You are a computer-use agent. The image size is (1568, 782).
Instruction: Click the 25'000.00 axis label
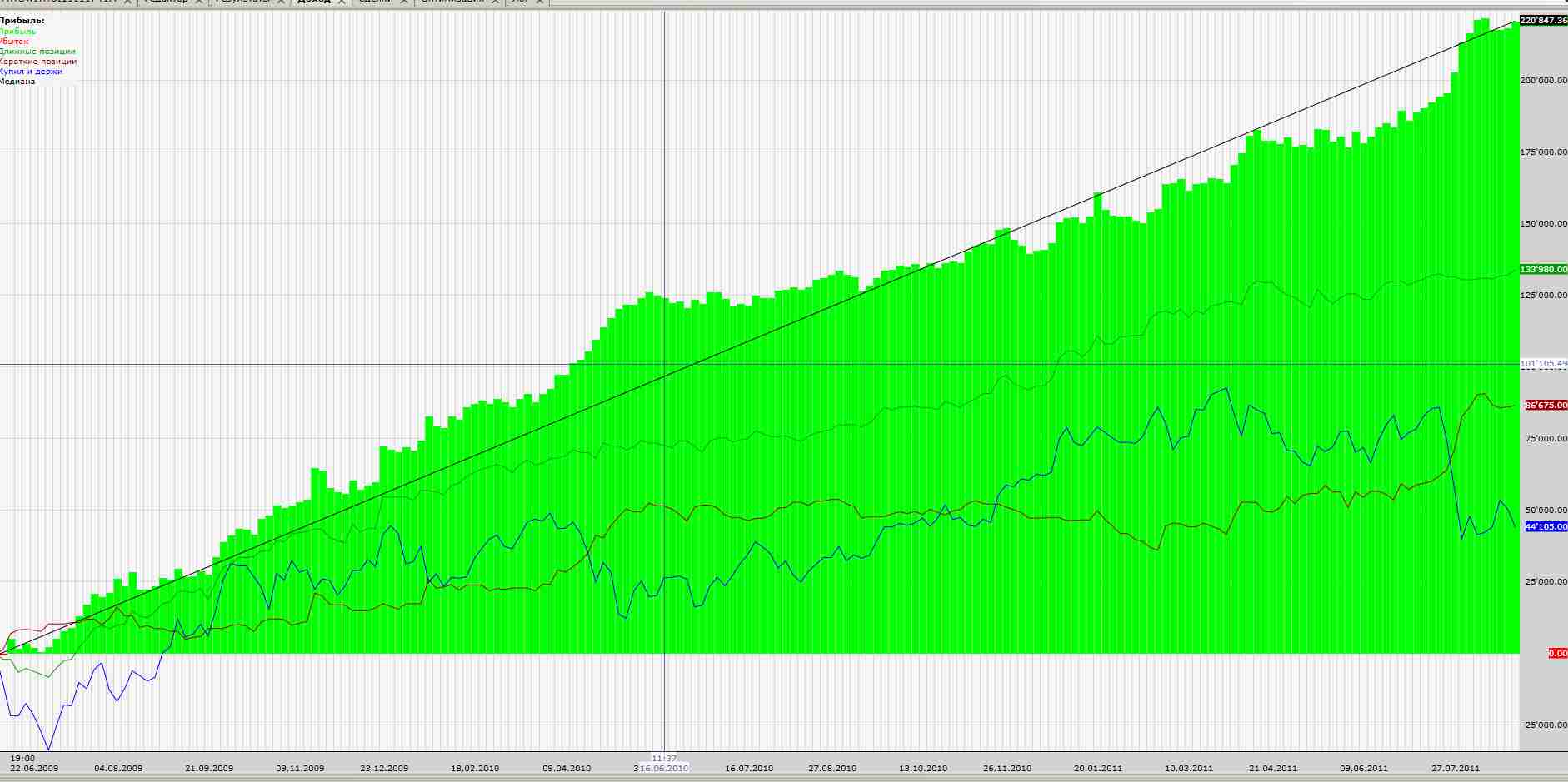coord(1546,582)
